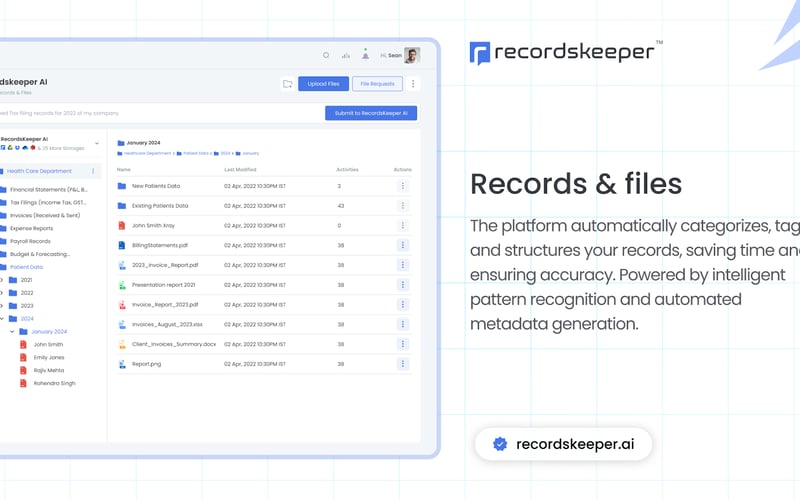Open actions menu for Client_Invoices_Summary.docx
This screenshot has width=800, height=500.
pos(403,344)
